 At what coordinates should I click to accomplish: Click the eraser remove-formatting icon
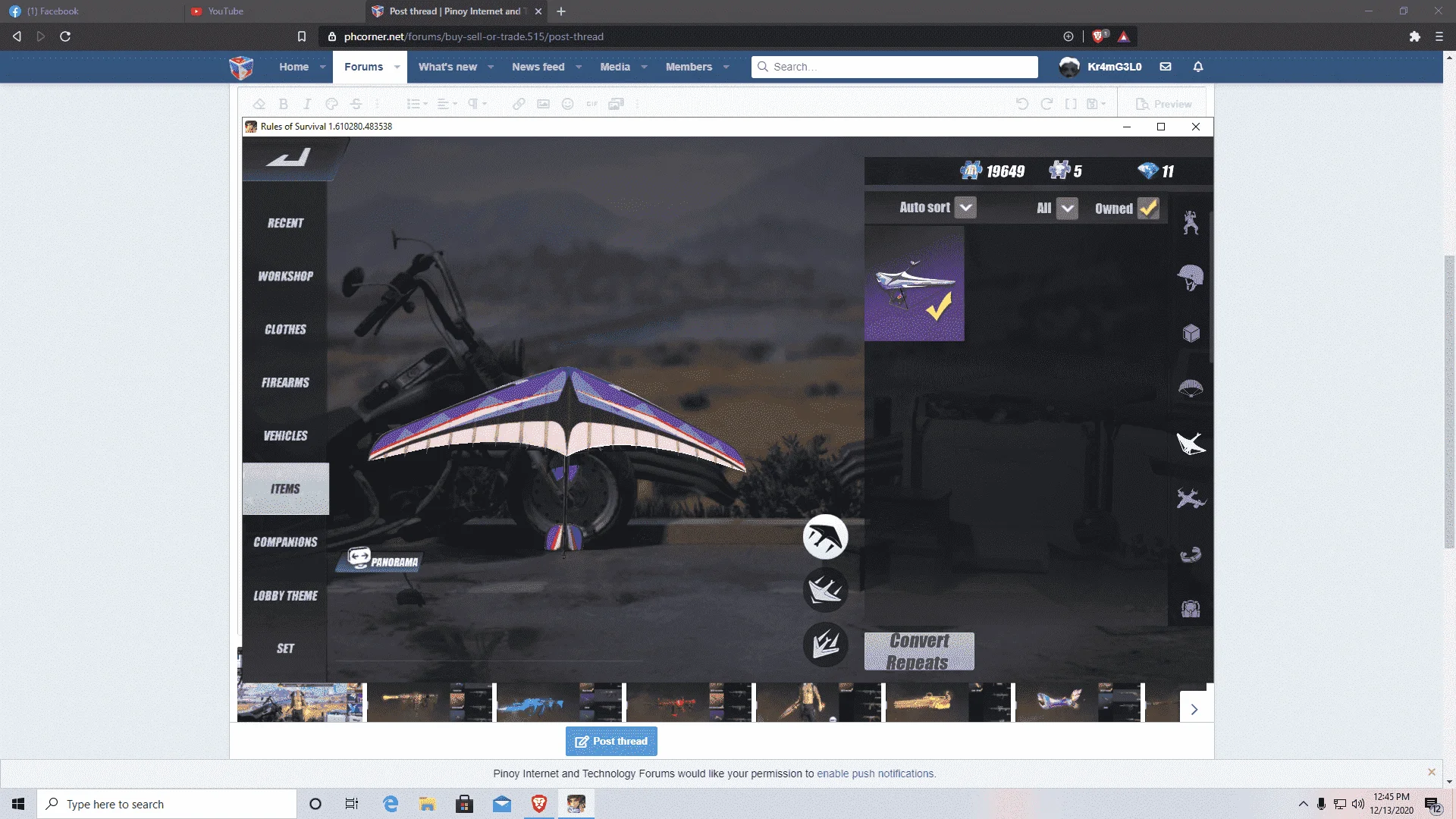click(x=259, y=104)
